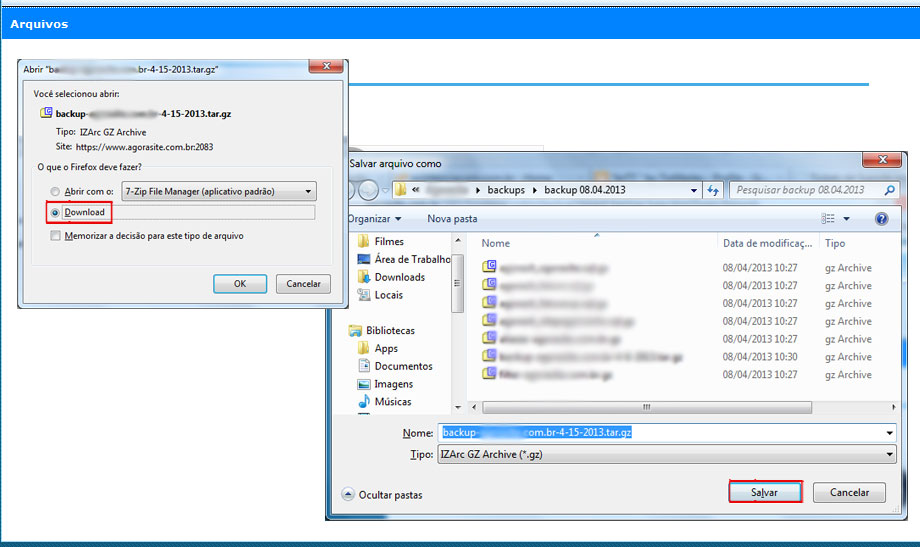Select the 'backups' breadcrumb segment
This screenshot has width=920, height=547.
(x=506, y=190)
